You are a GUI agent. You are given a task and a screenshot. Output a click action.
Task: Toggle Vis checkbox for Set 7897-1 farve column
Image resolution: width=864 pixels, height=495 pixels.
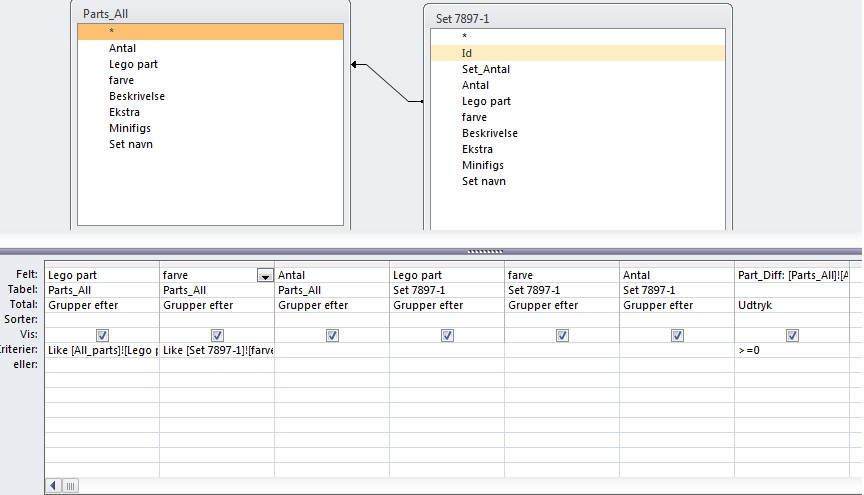562,336
